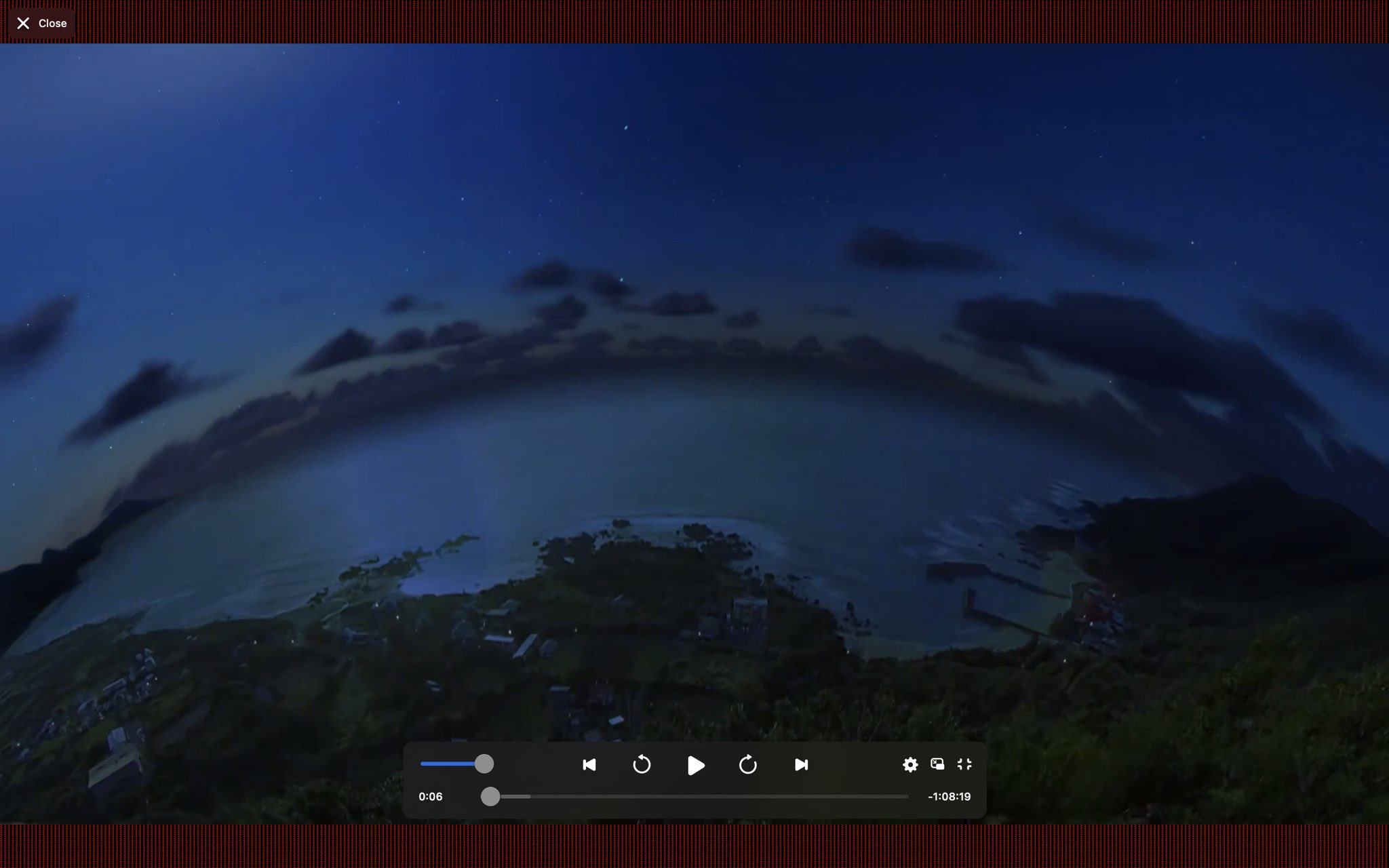Skip to the next track
This screenshot has width=1389, height=868.
pyautogui.click(x=801, y=765)
